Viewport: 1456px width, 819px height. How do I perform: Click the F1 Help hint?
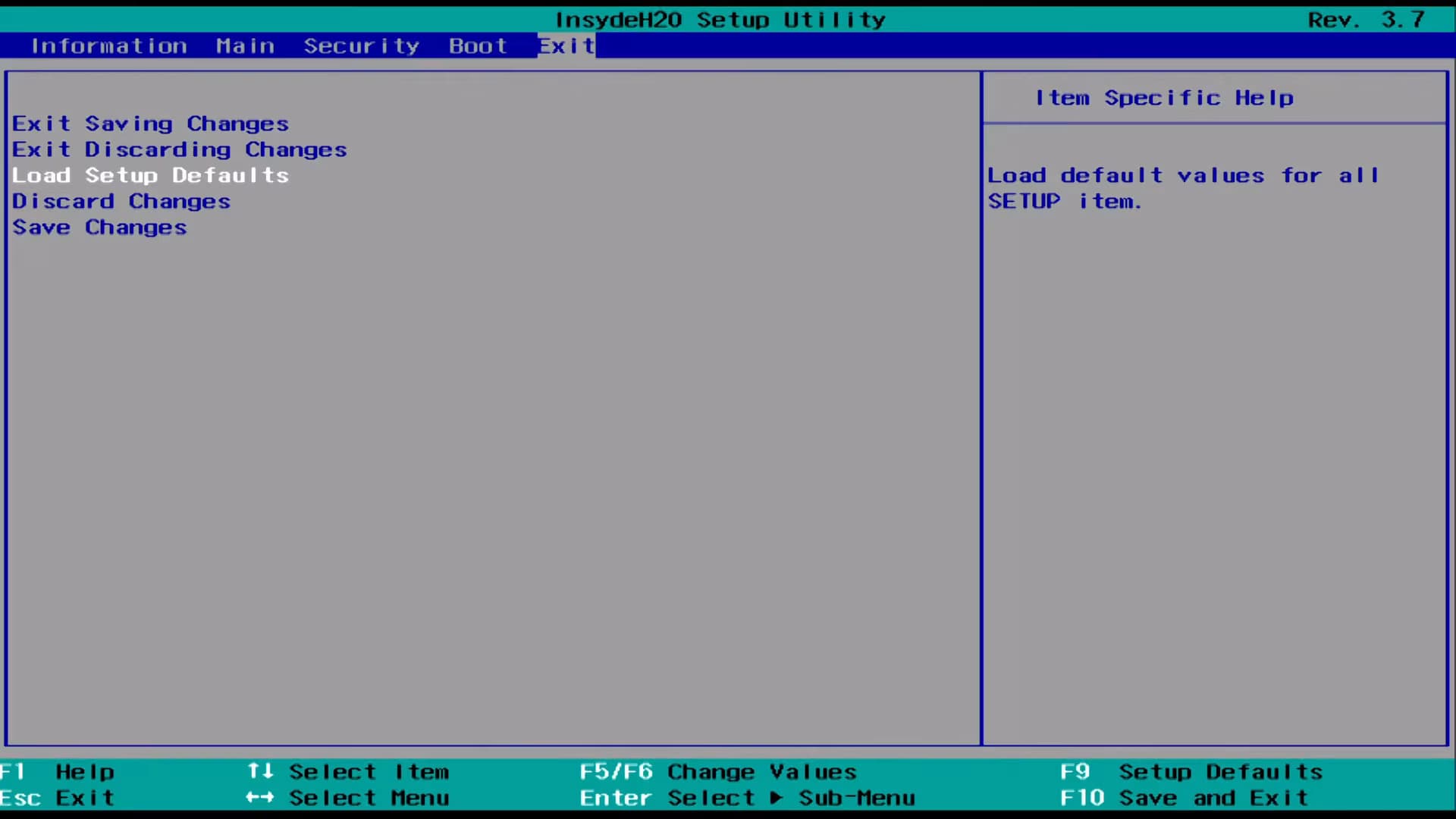click(58, 772)
